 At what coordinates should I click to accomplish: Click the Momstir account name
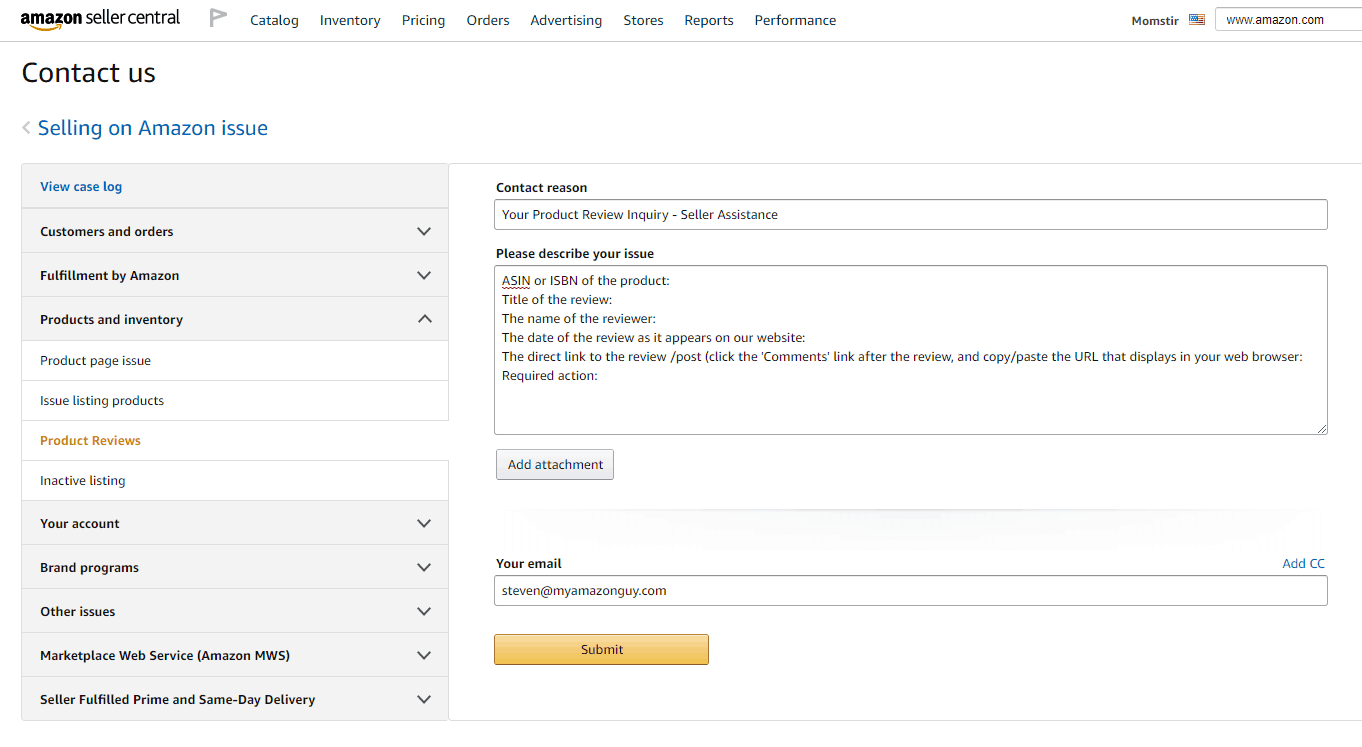pos(1155,21)
